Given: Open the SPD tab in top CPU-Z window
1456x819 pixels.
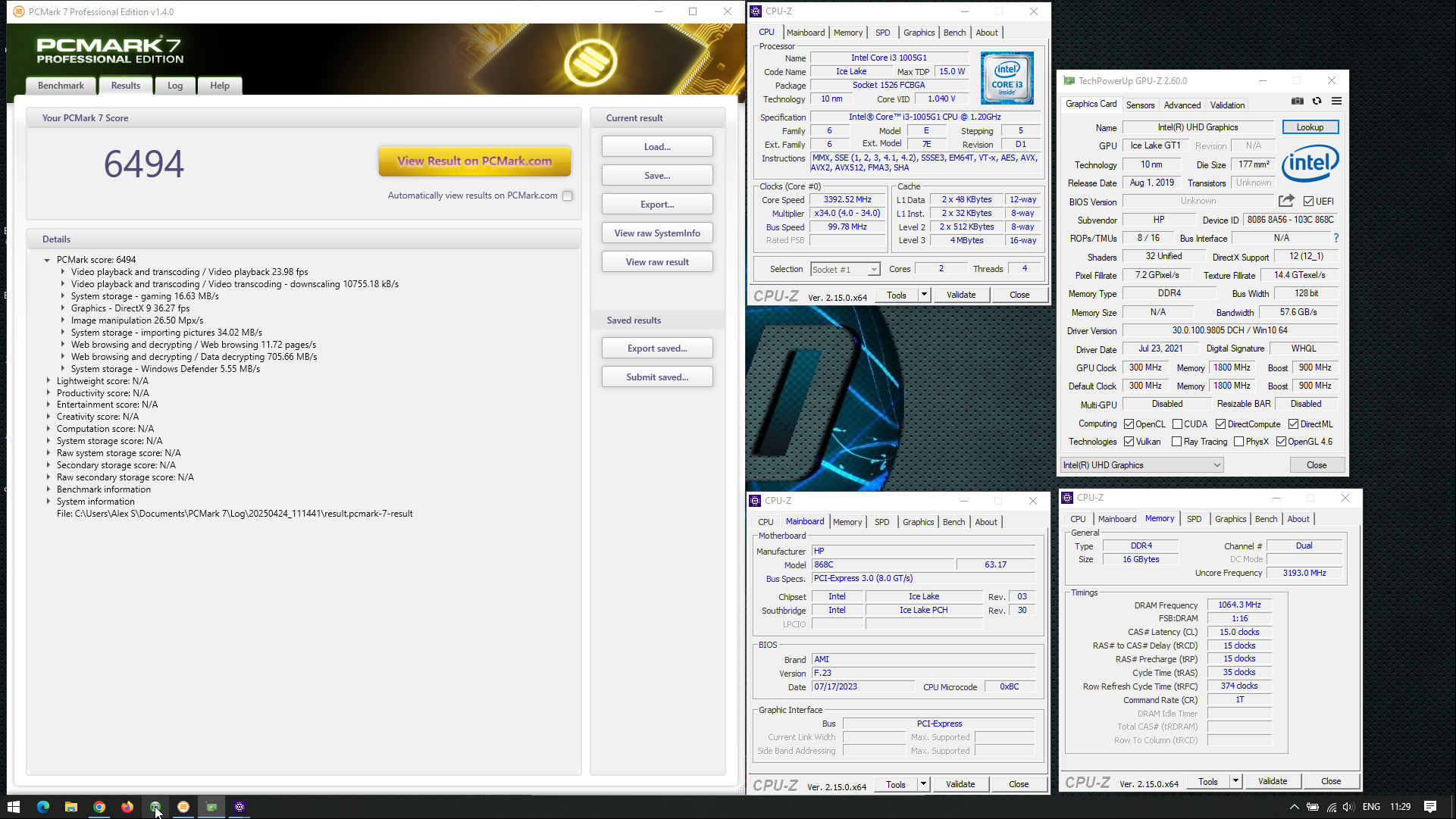Looking at the screenshot, I should pyautogui.click(x=882, y=33).
